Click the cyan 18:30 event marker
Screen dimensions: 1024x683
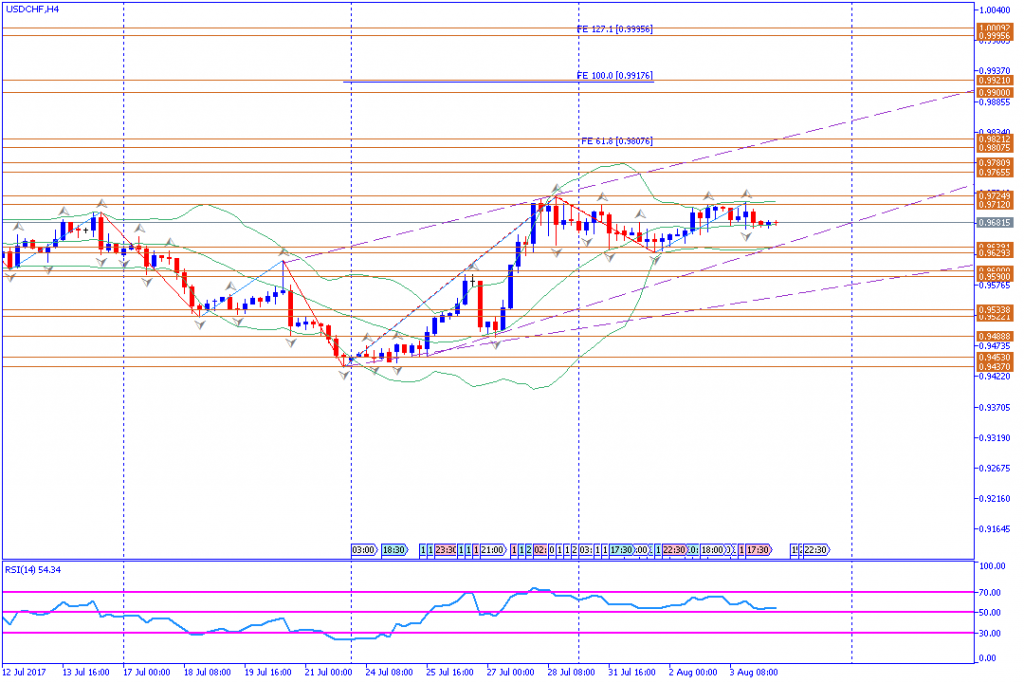pyautogui.click(x=394, y=550)
